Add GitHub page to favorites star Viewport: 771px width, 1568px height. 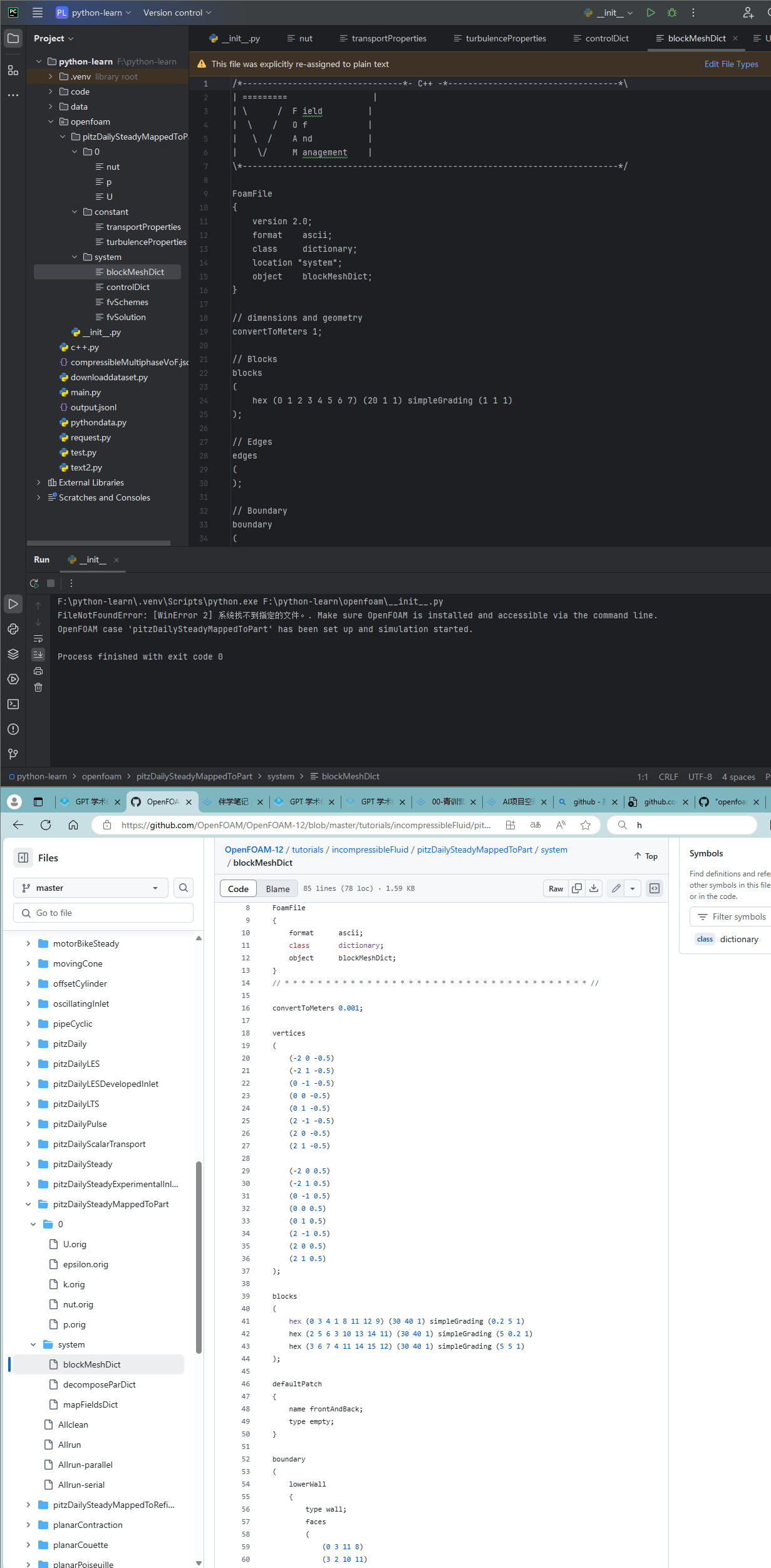(x=586, y=825)
